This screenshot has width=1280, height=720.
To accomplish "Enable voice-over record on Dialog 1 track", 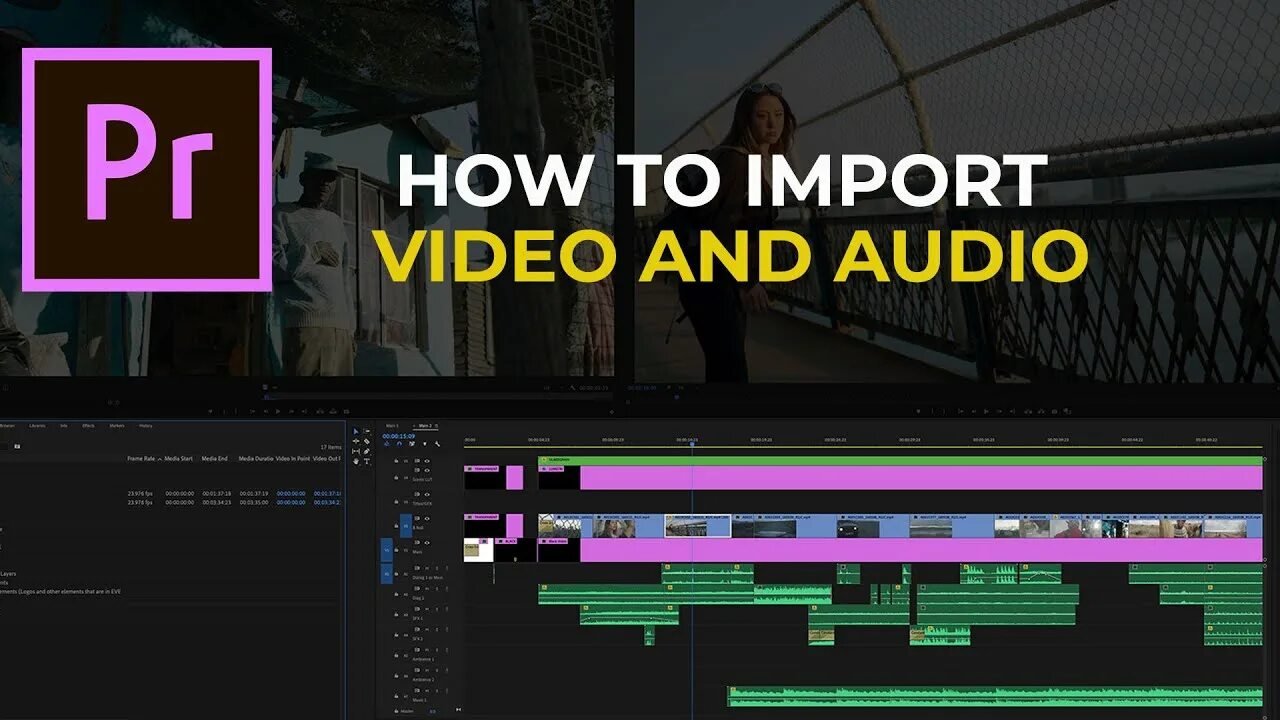I will pos(446,567).
